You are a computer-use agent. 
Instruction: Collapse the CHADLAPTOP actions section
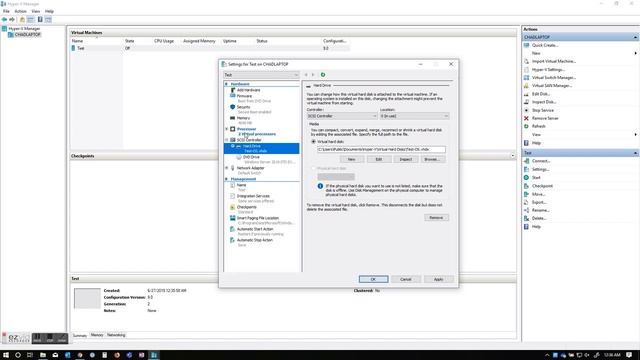point(635,37)
